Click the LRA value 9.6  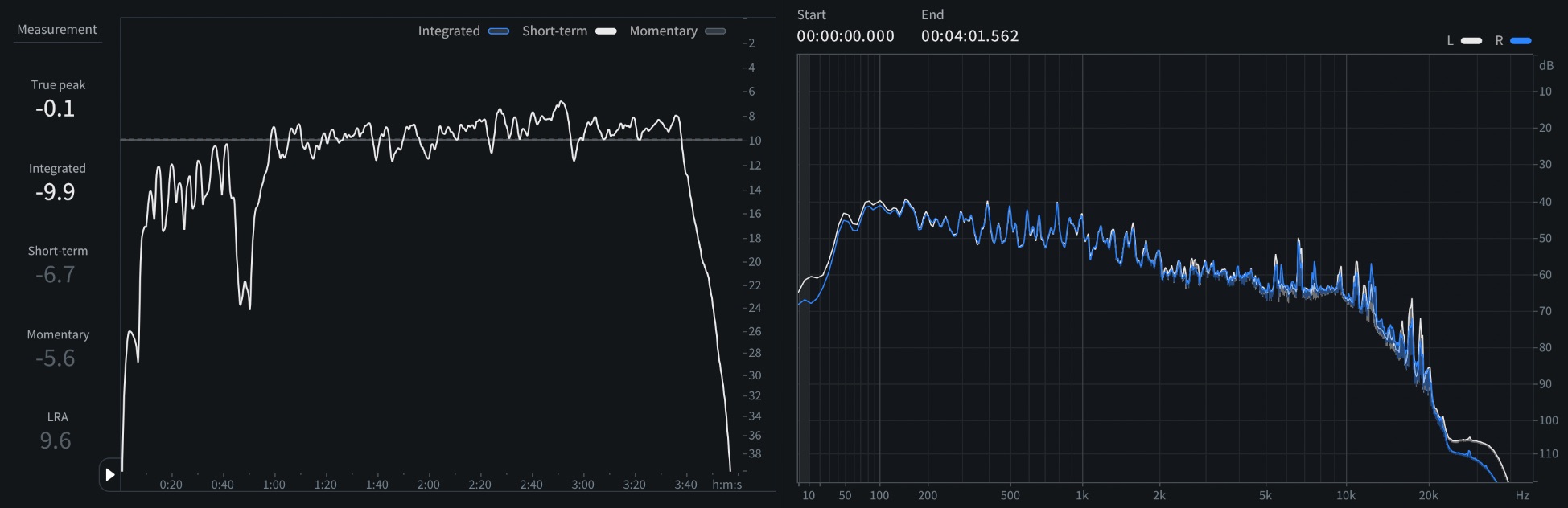click(x=56, y=440)
